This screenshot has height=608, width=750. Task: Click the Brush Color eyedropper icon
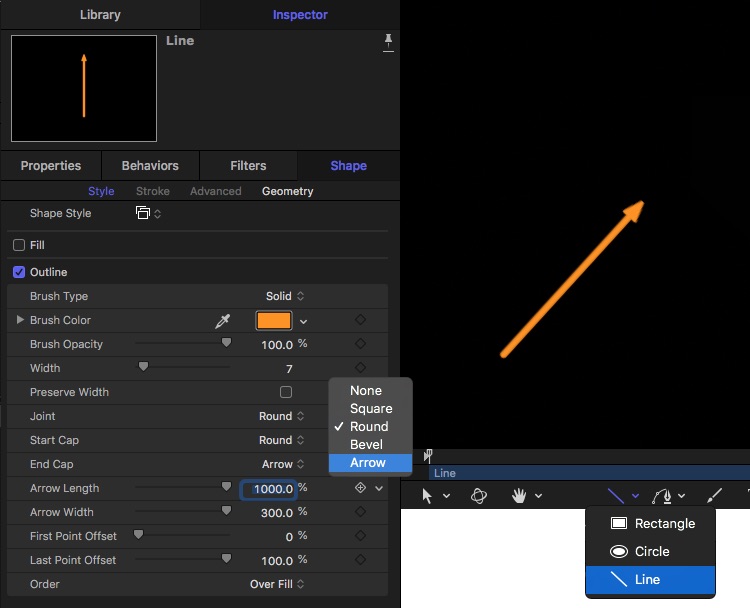(223, 321)
